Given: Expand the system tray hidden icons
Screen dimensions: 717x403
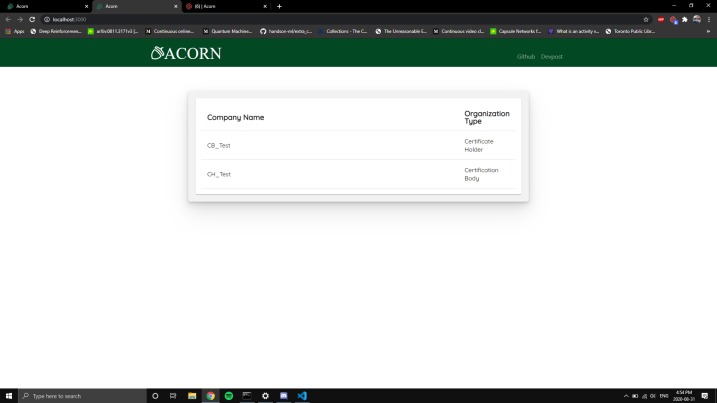Looking at the screenshot, I should click(626, 396).
